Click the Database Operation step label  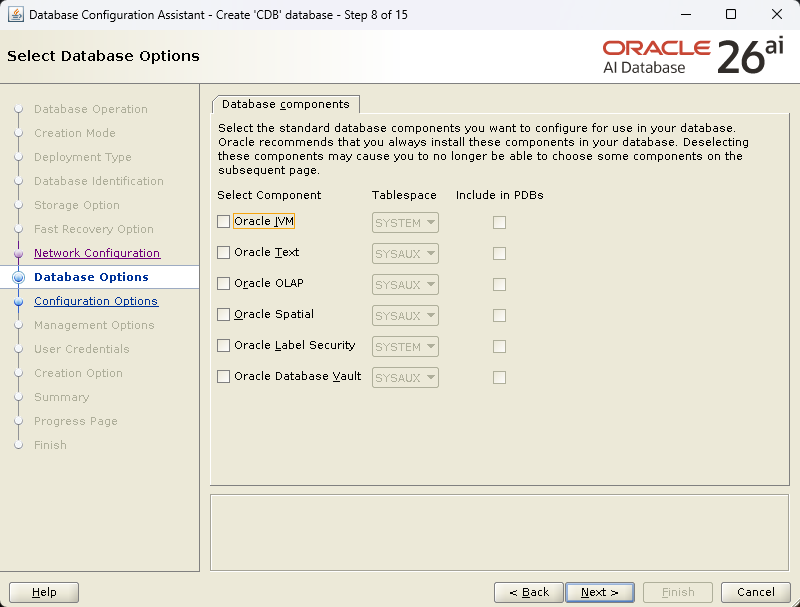click(91, 109)
